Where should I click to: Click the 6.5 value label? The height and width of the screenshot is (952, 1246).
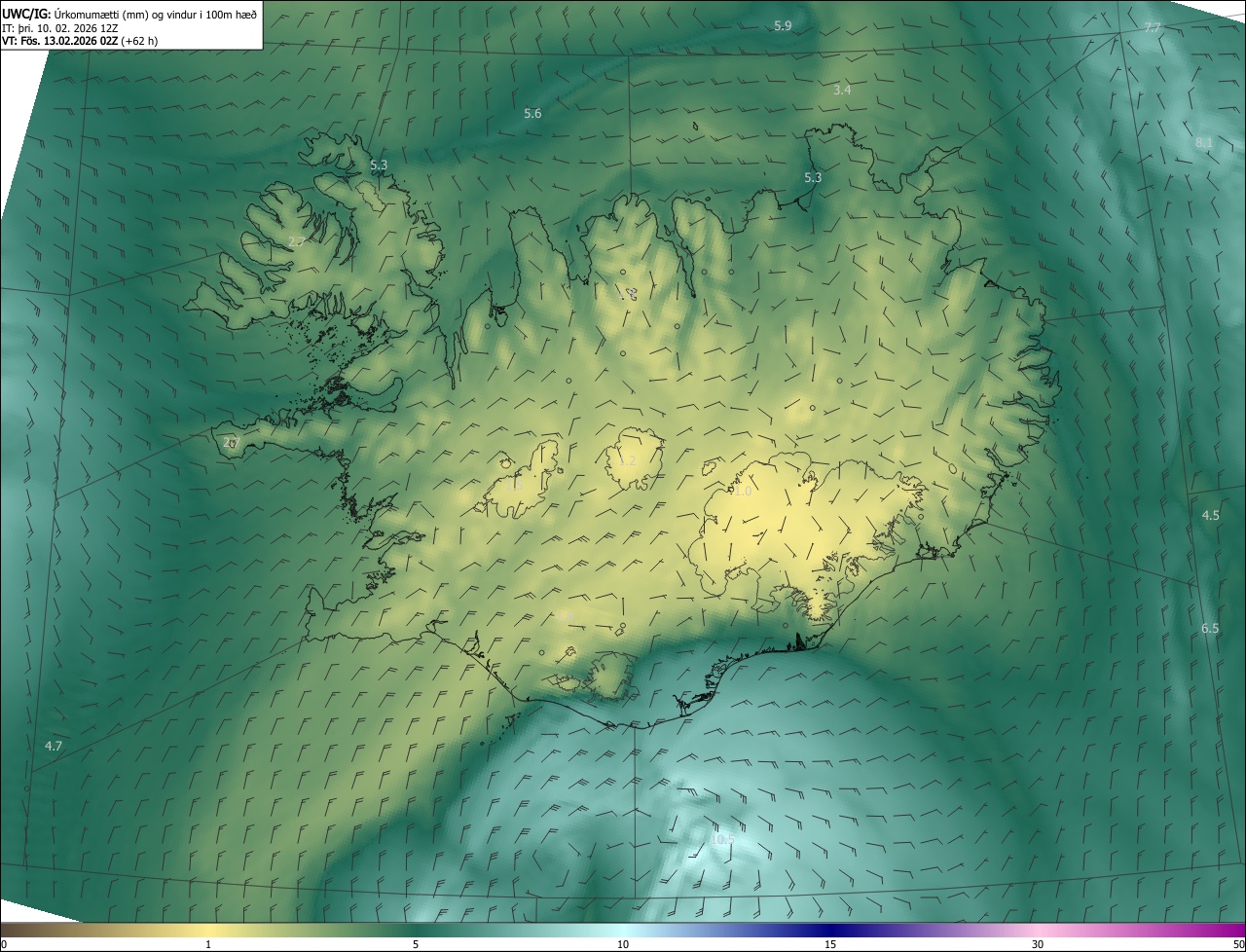point(1210,629)
